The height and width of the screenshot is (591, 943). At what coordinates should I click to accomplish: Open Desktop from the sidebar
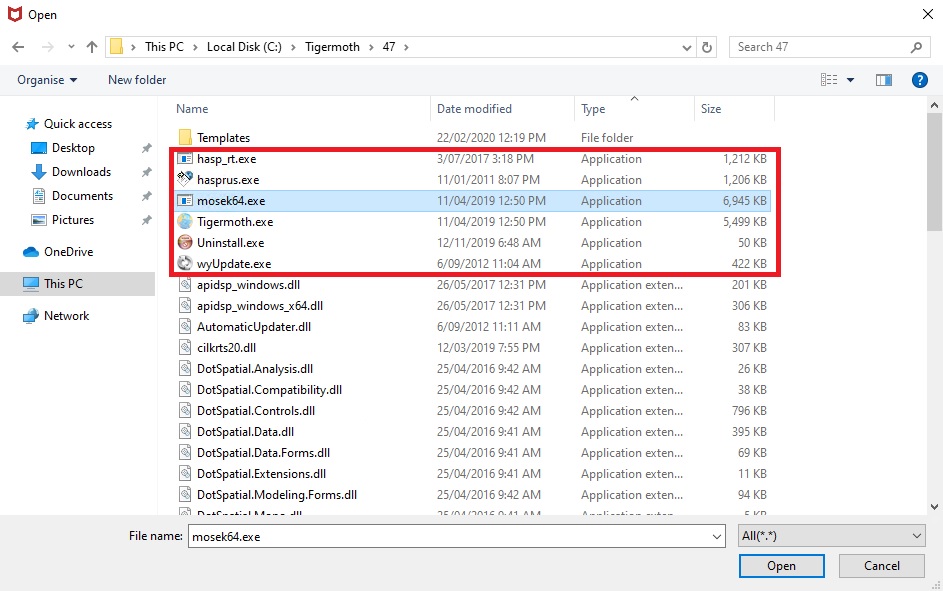(x=73, y=148)
